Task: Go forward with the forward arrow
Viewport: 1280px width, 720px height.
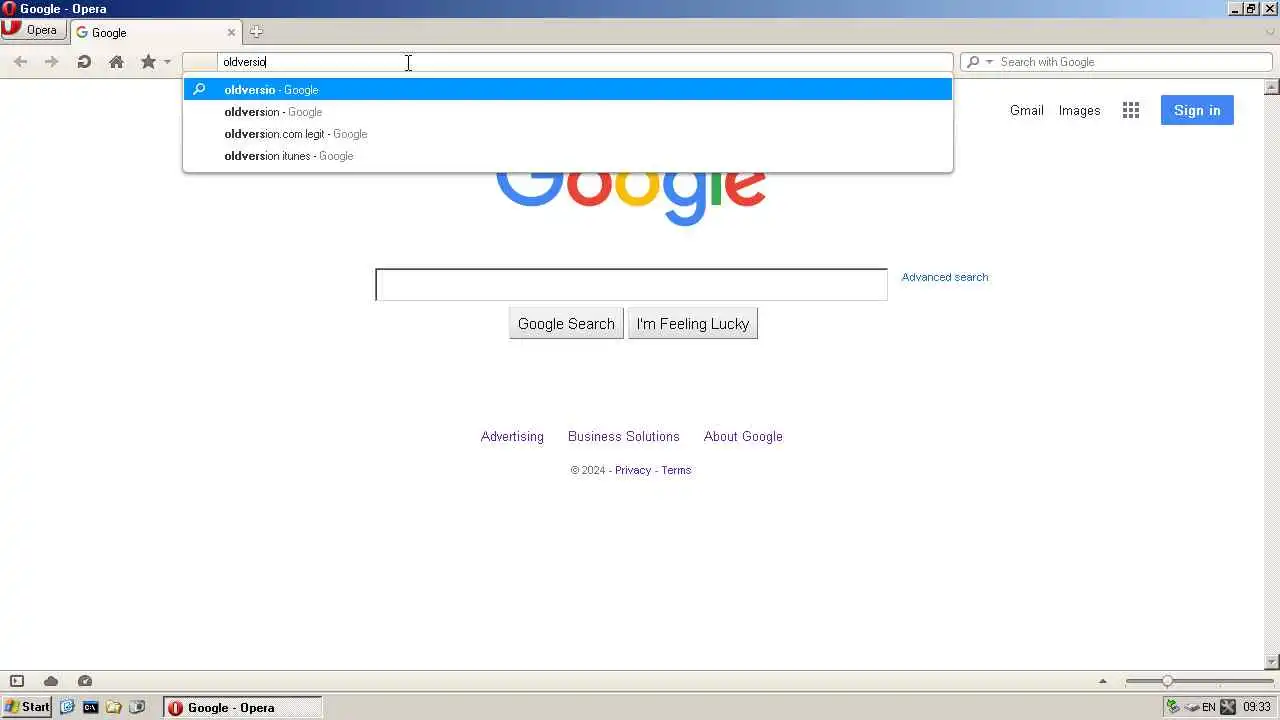Action: 52,62
